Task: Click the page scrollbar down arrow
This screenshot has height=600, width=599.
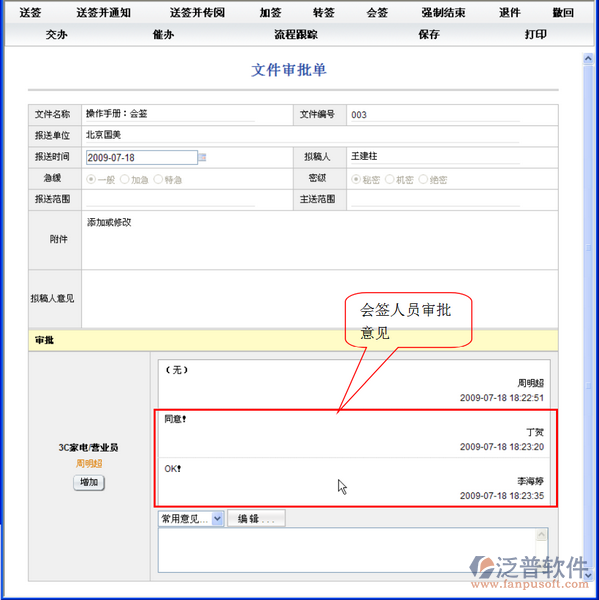Action: (x=588, y=574)
